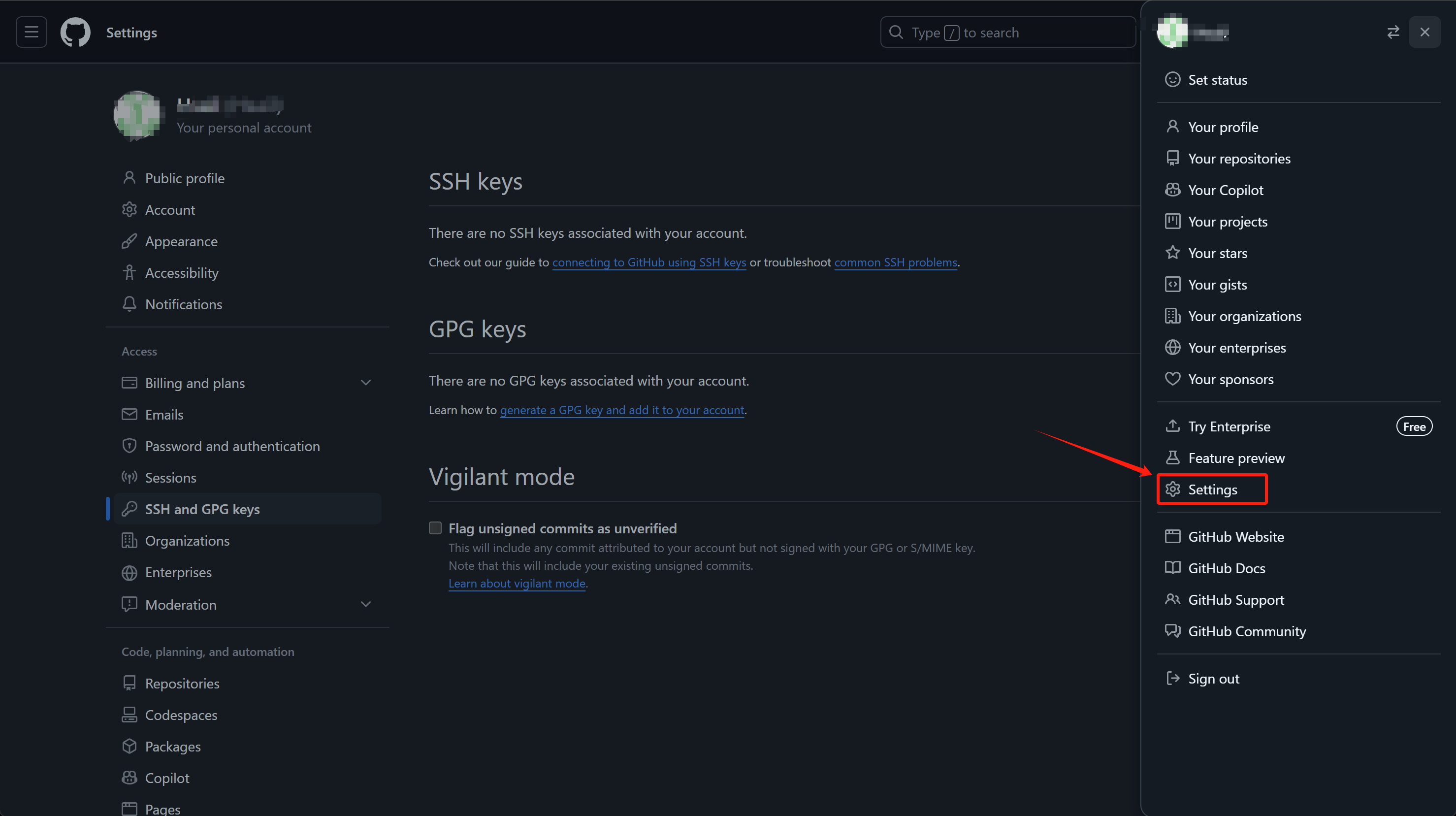Open the connecting to GitHub using SSH keys guide

(649, 262)
